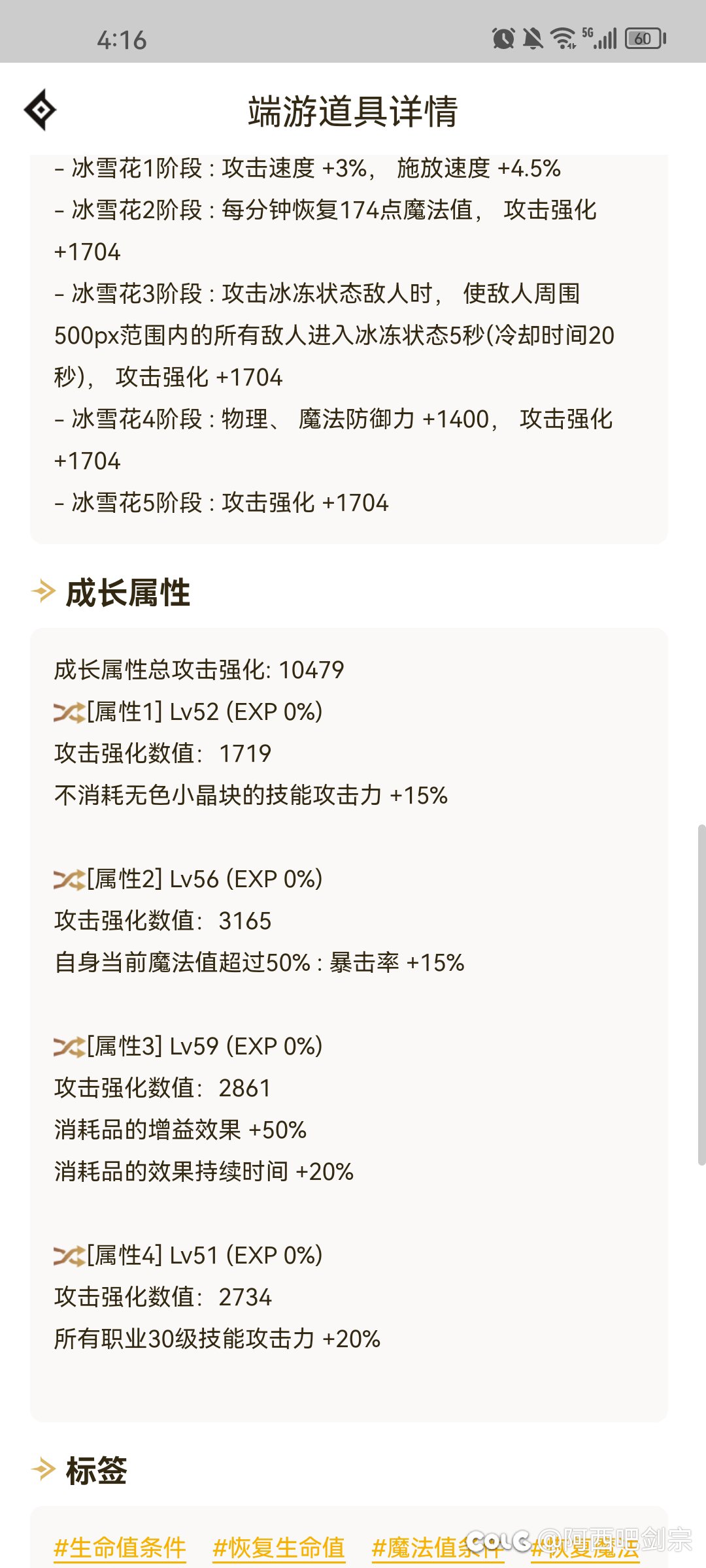Tap the shuffle icon next to [属性3]
This screenshot has height=1568, width=706.
(x=67, y=1047)
